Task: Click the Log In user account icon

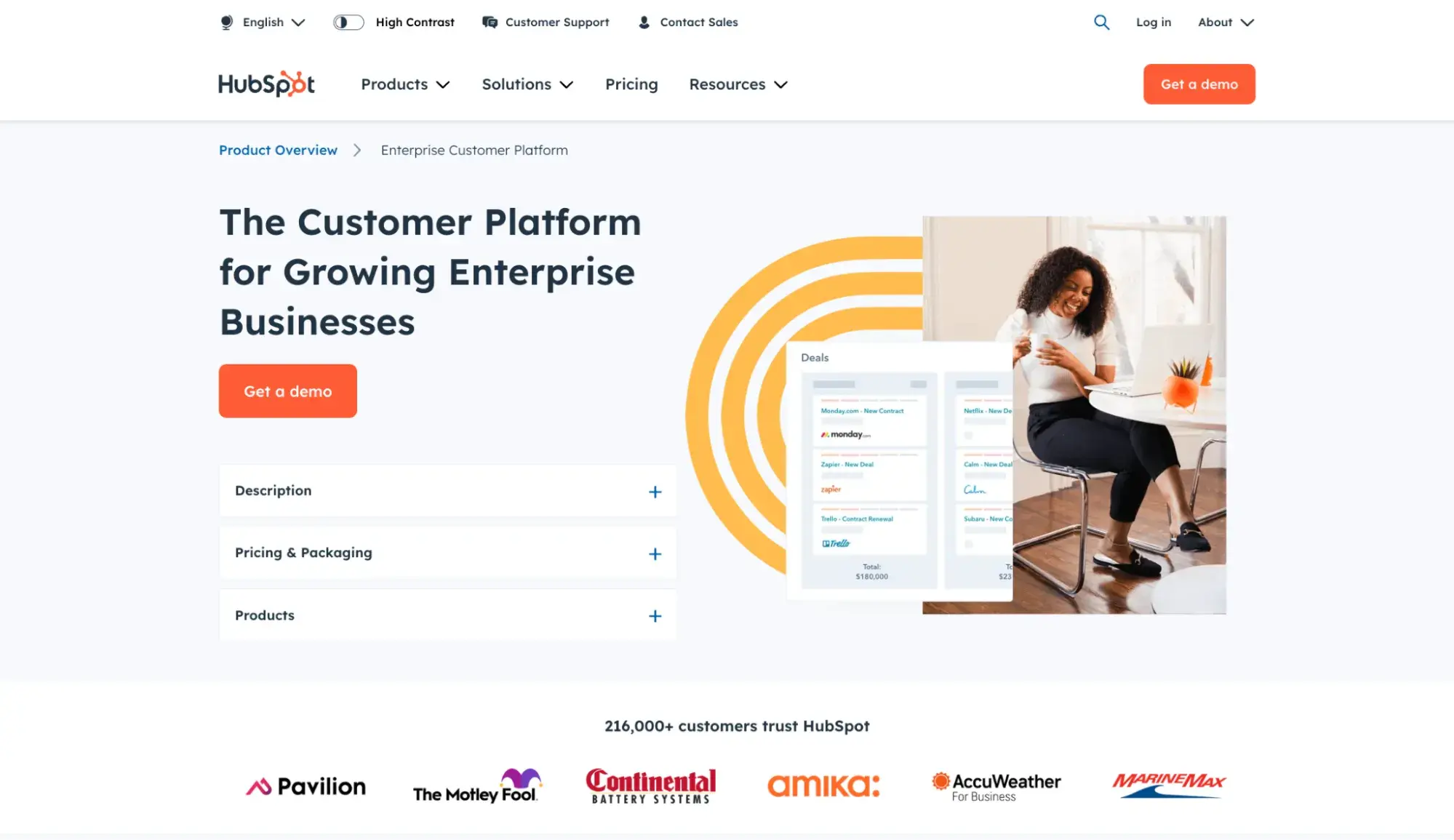Action: (1153, 21)
